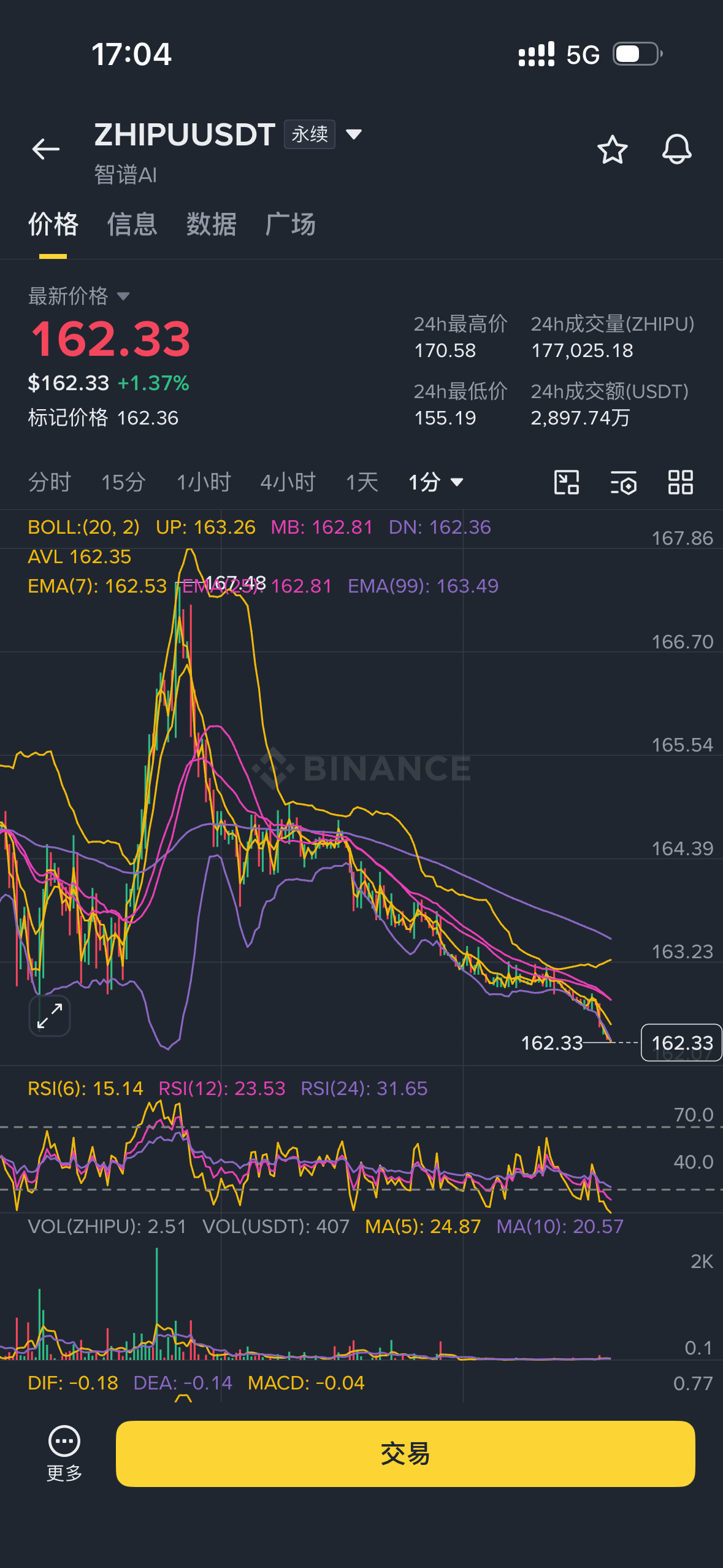Image resolution: width=723 pixels, height=1568 pixels.
Task: Tap the RSI(24): 31.65 label
Action: tap(364, 1088)
